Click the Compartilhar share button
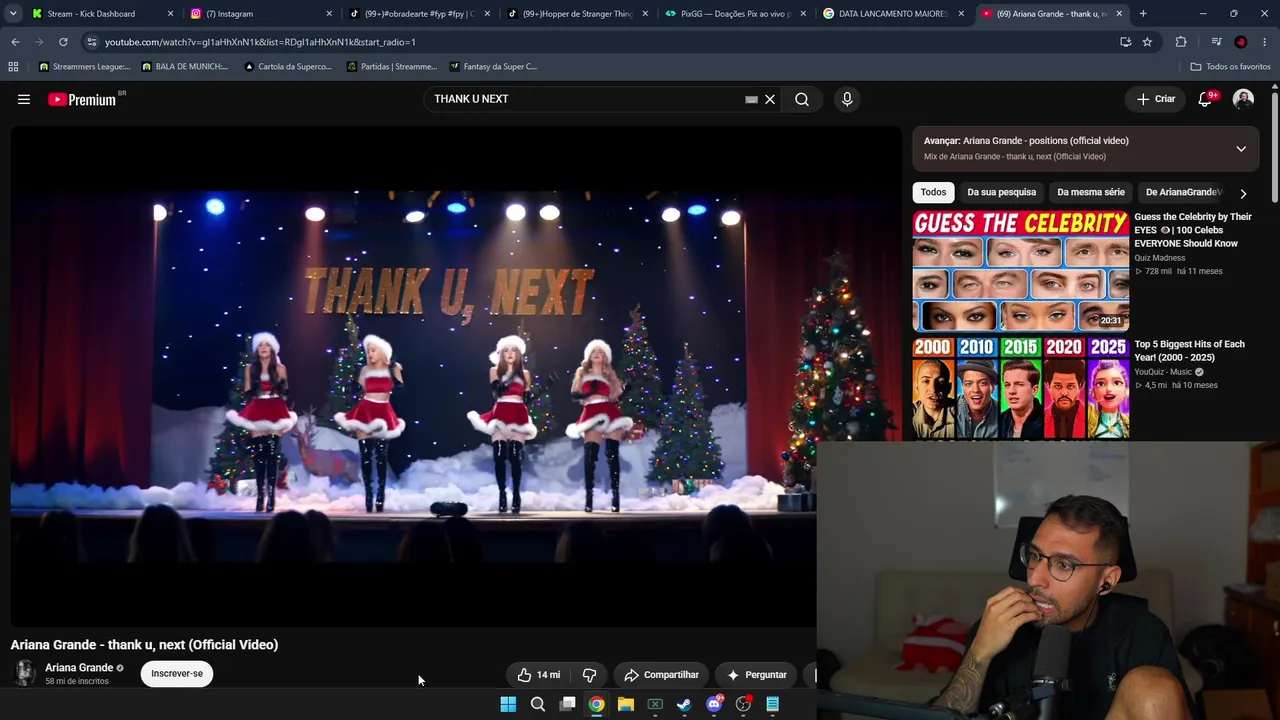This screenshot has width=1280, height=720. (x=661, y=675)
